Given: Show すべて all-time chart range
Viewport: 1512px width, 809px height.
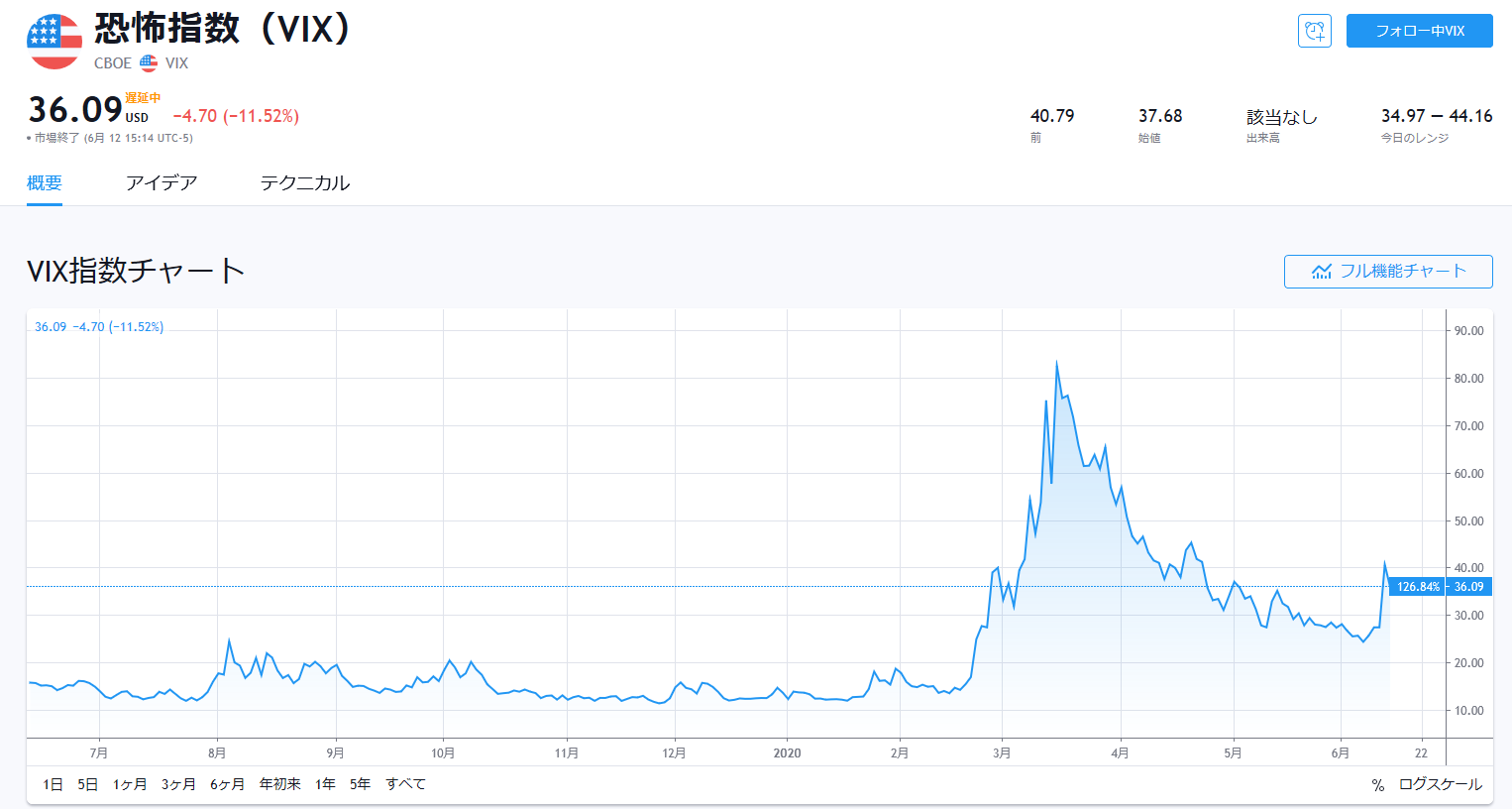Looking at the screenshot, I should pos(405,784).
